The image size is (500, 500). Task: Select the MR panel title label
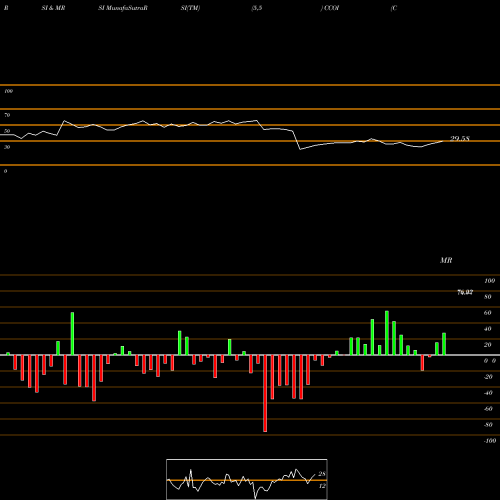[446, 260]
